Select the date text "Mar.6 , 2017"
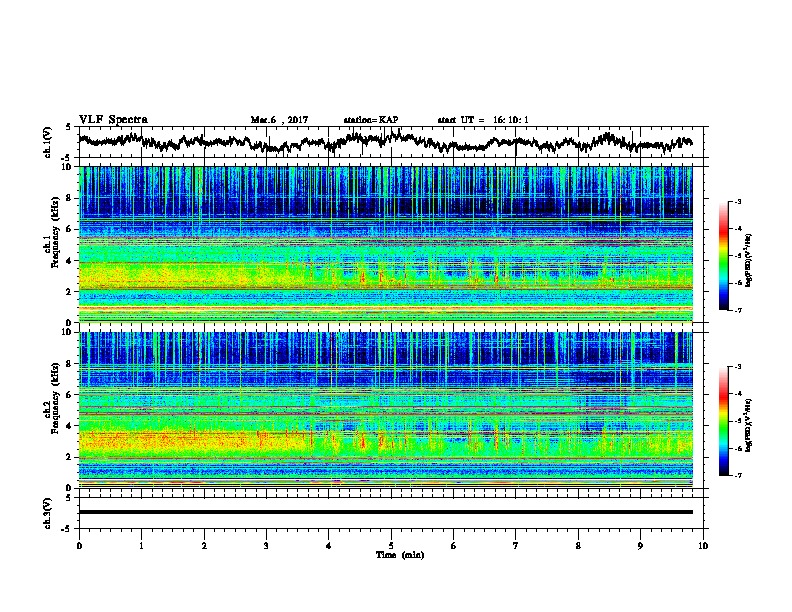This screenshot has width=792, height=612. (x=279, y=120)
